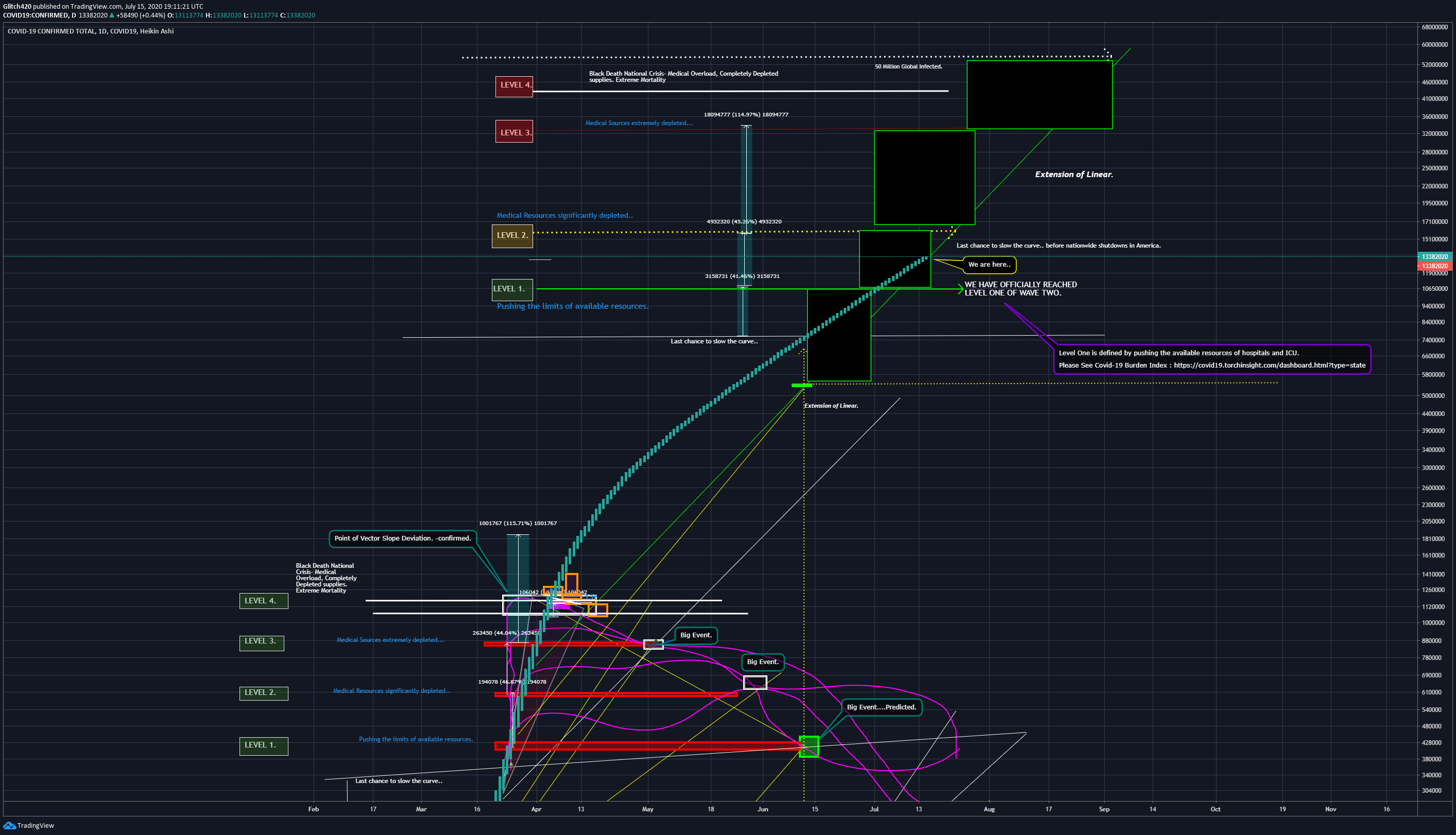
Task: Click the Big Event....Predicted. callout
Action: pos(882,707)
